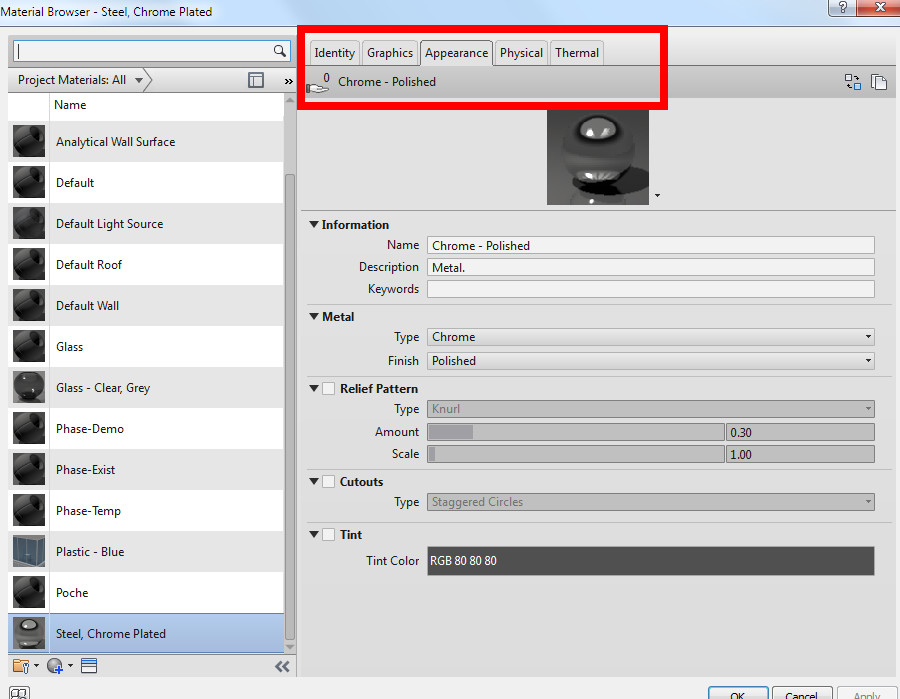The image size is (900, 699).
Task: Open the Relief Pattern Type Knurl dropdown
Action: pos(651,409)
